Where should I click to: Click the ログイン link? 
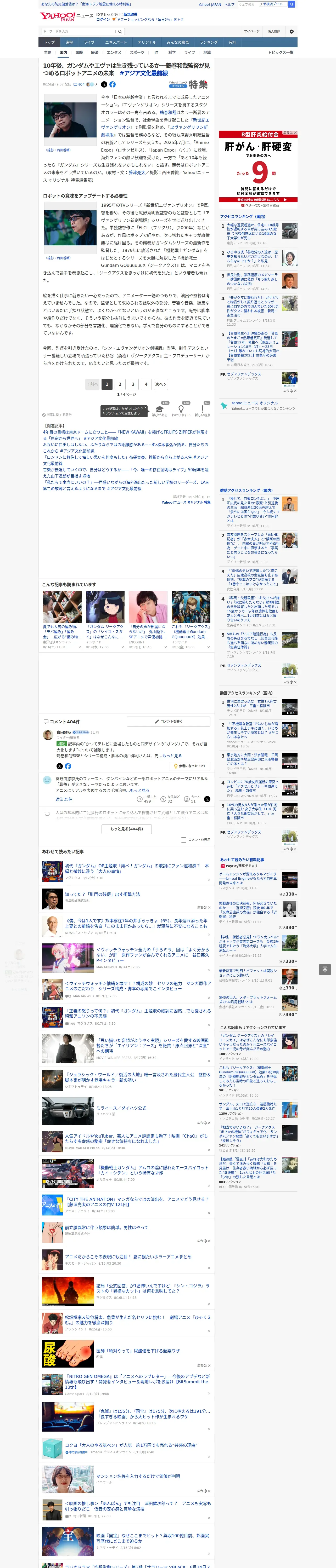pyautogui.click(x=103, y=20)
